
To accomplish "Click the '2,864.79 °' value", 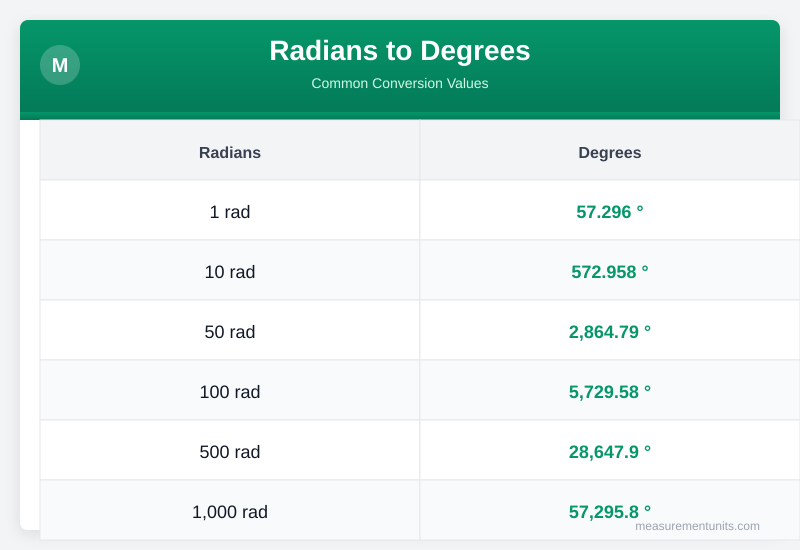I will pos(610,332).
